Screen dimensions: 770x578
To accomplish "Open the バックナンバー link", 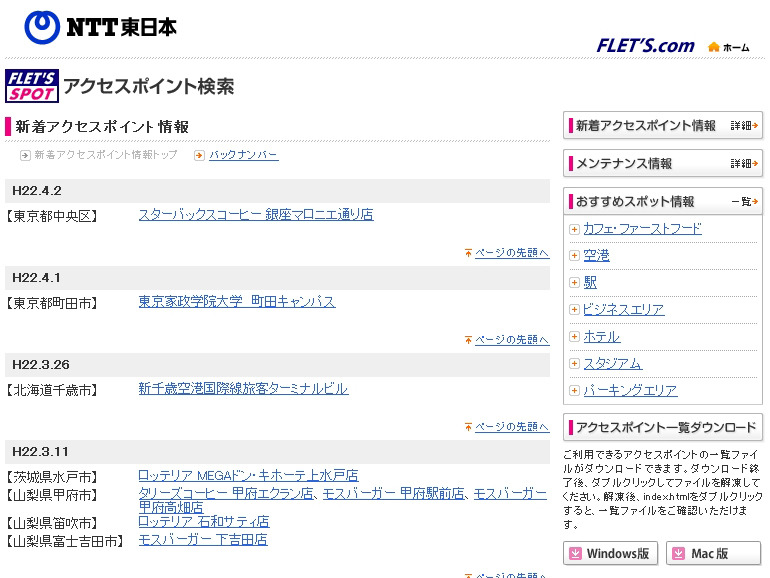I will (x=244, y=155).
